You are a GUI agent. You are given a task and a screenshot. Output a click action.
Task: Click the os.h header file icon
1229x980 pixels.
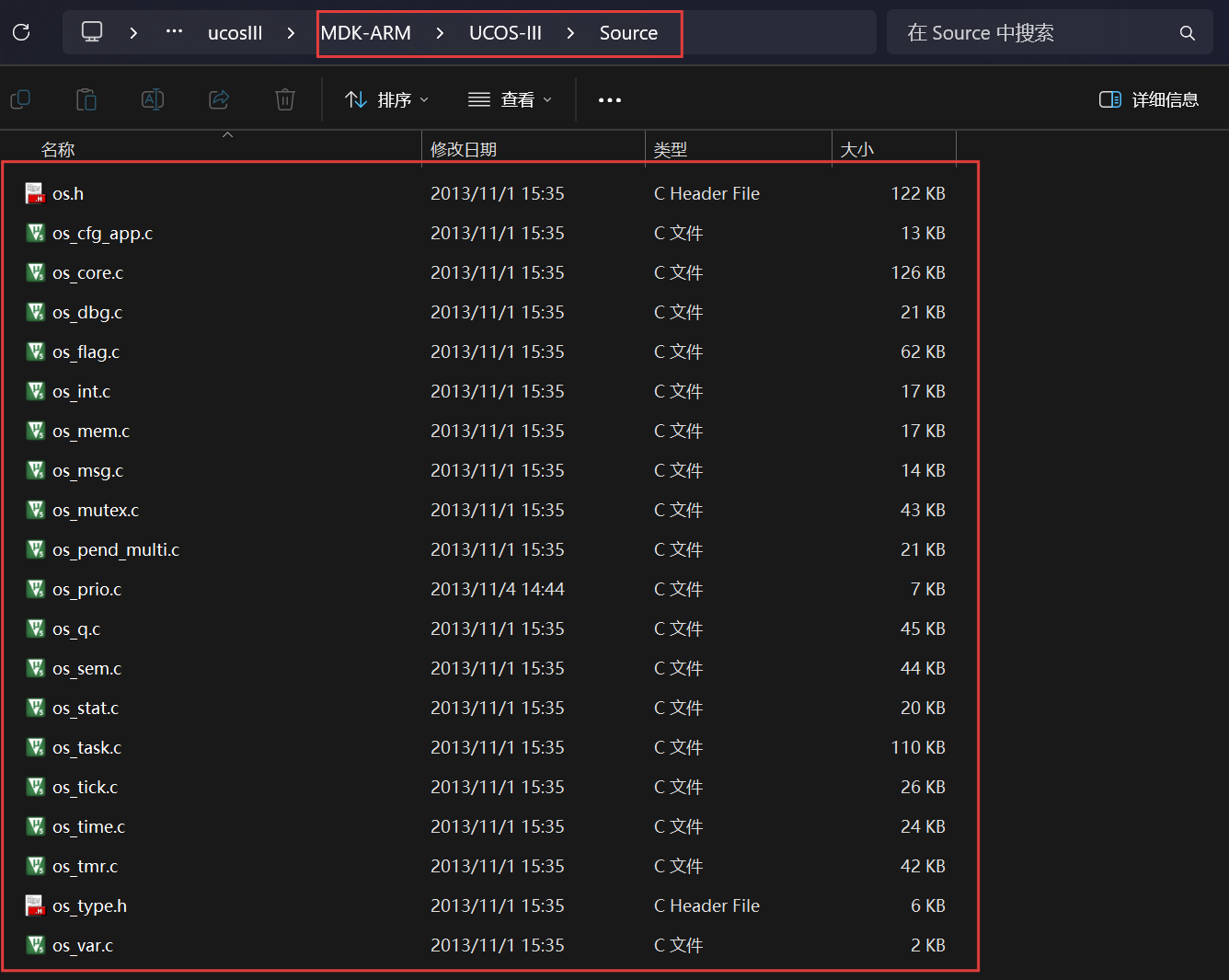pyautogui.click(x=35, y=193)
